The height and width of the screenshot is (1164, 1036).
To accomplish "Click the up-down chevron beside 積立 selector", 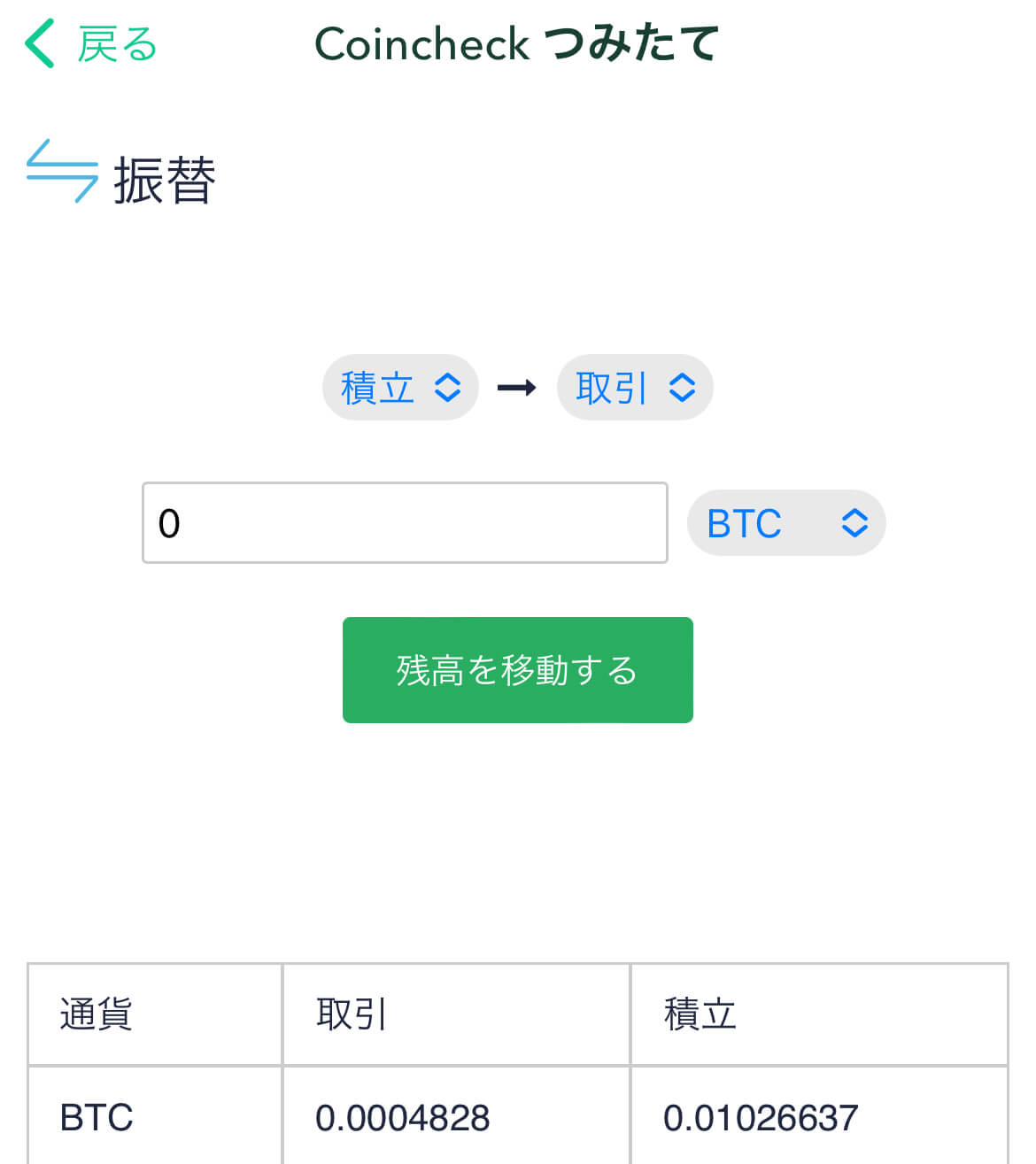I will [x=448, y=388].
